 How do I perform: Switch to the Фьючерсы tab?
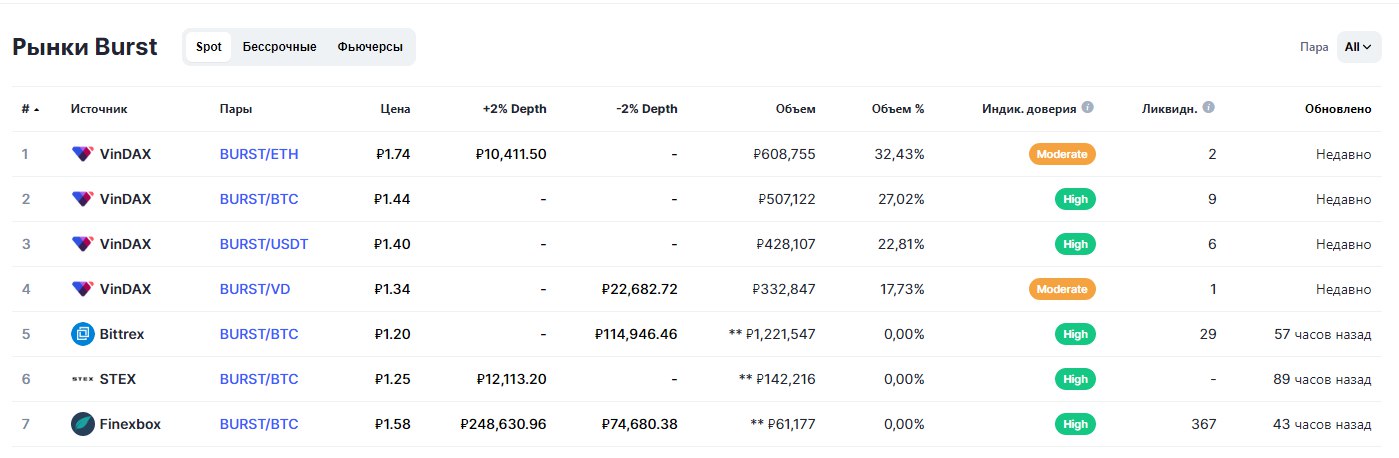pos(370,47)
